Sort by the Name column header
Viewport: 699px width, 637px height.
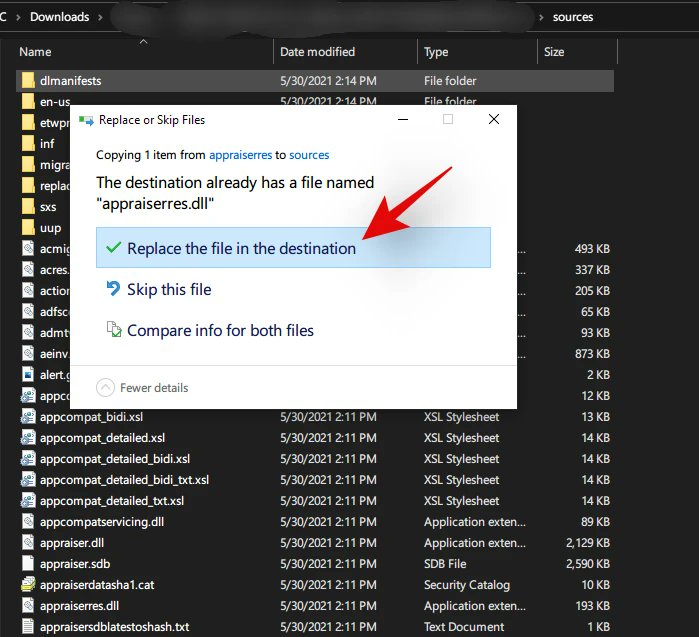(35, 52)
